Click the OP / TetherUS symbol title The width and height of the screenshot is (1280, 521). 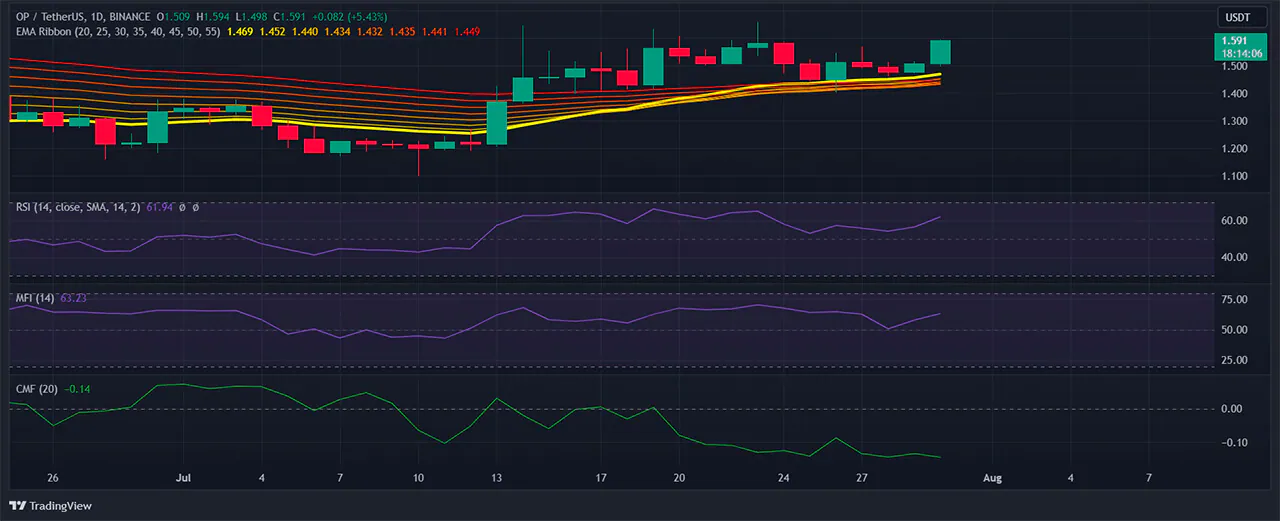coord(52,16)
